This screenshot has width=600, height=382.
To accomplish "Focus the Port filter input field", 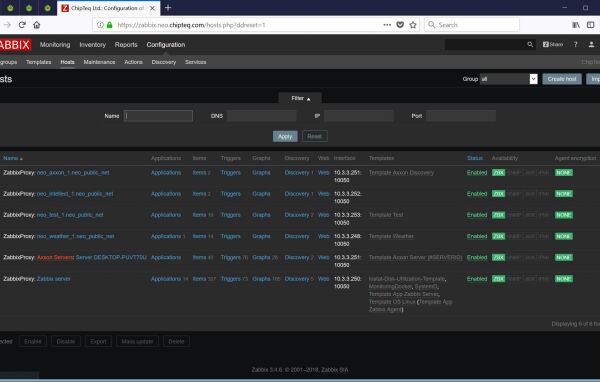I will 461,116.
